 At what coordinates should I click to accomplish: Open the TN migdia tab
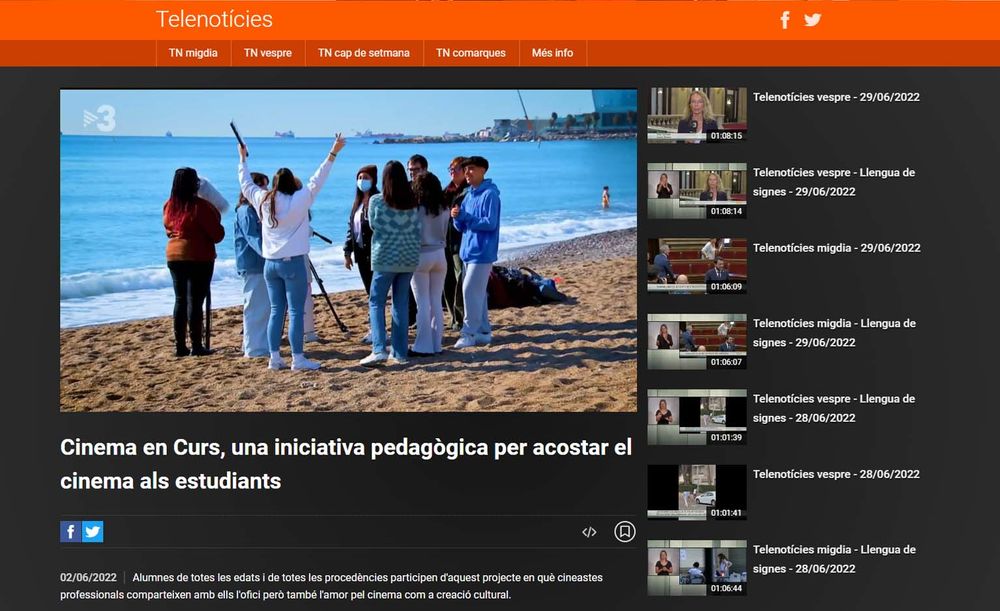pyautogui.click(x=193, y=53)
